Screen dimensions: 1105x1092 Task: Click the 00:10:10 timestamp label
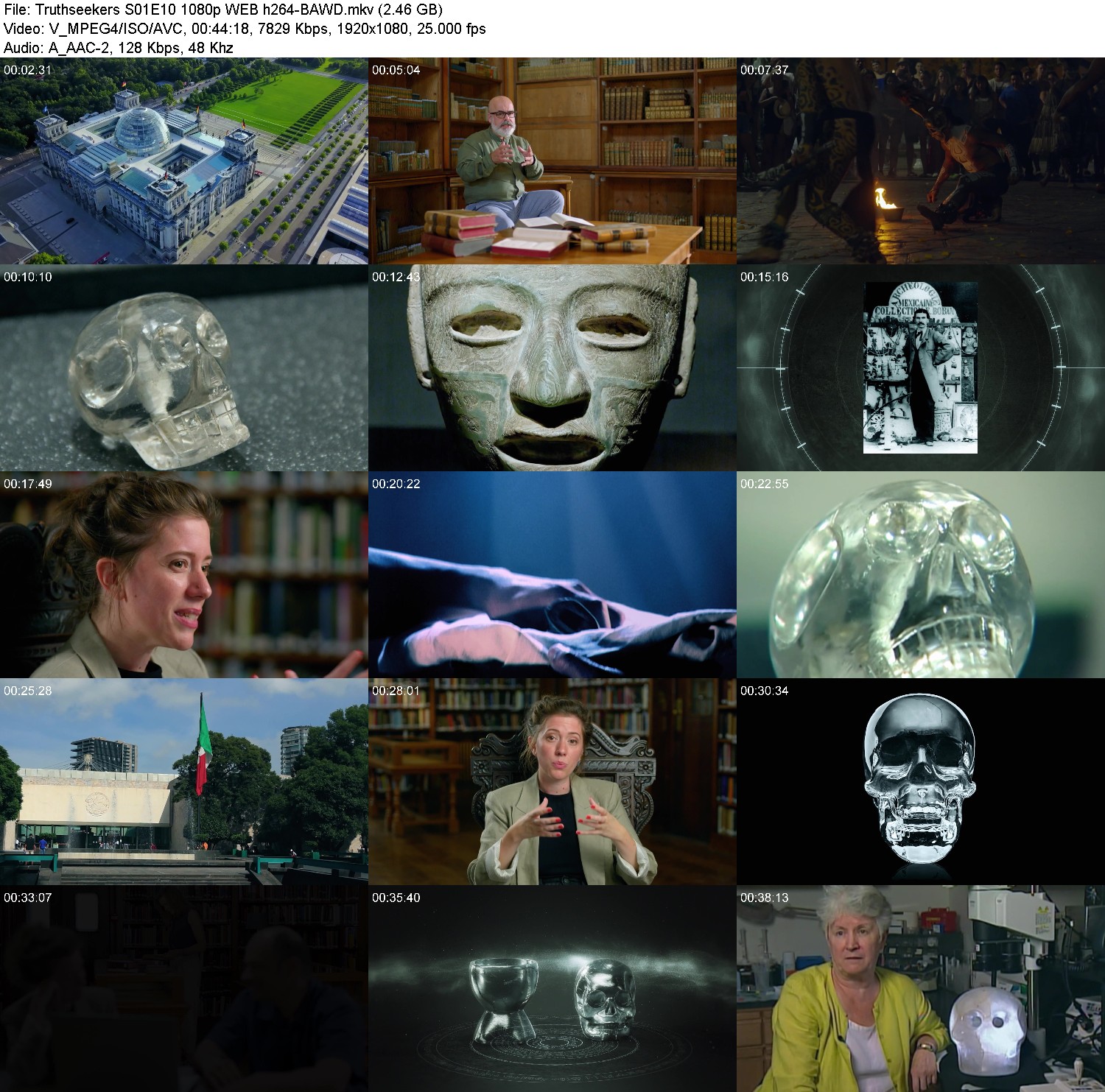pyautogui.click(x=27, y=277)
